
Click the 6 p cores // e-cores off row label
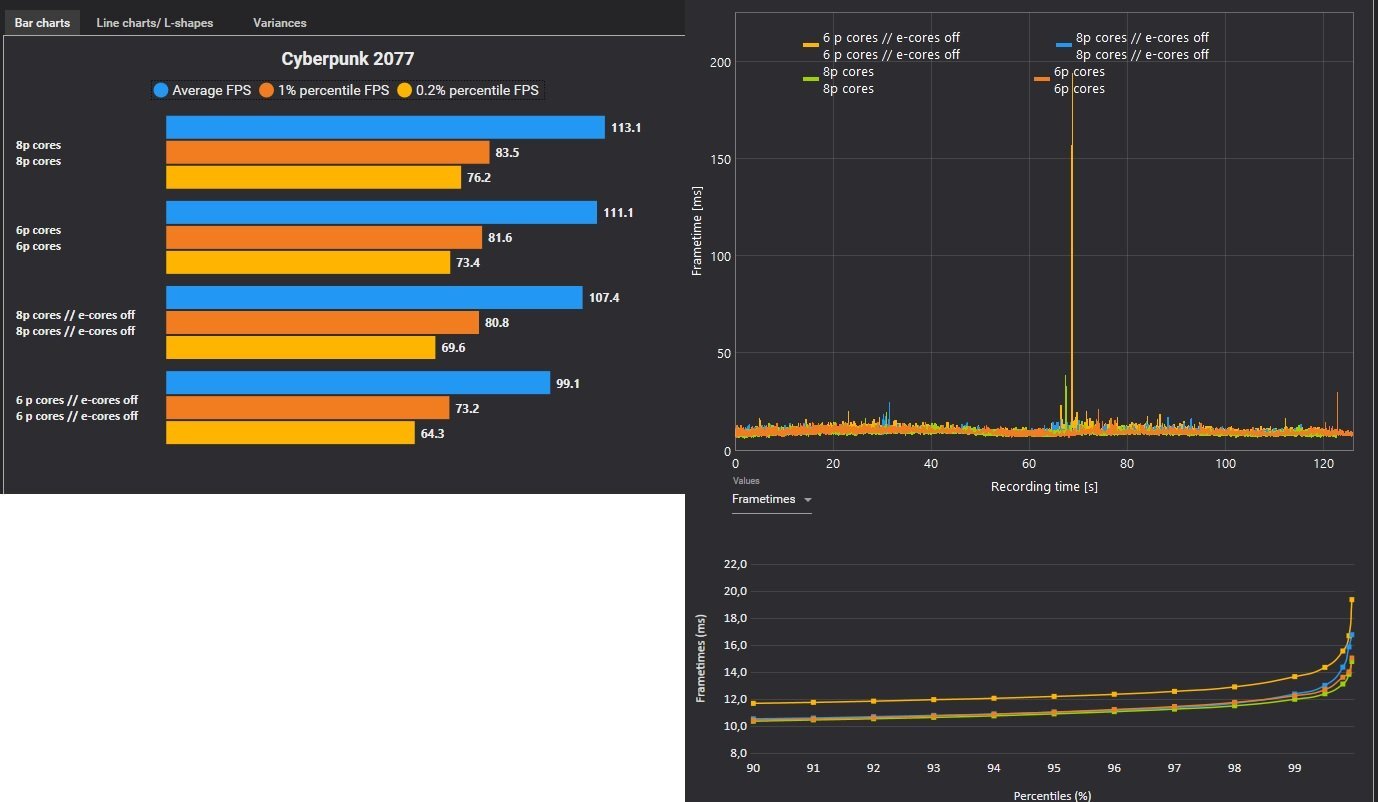click(77, 408)
